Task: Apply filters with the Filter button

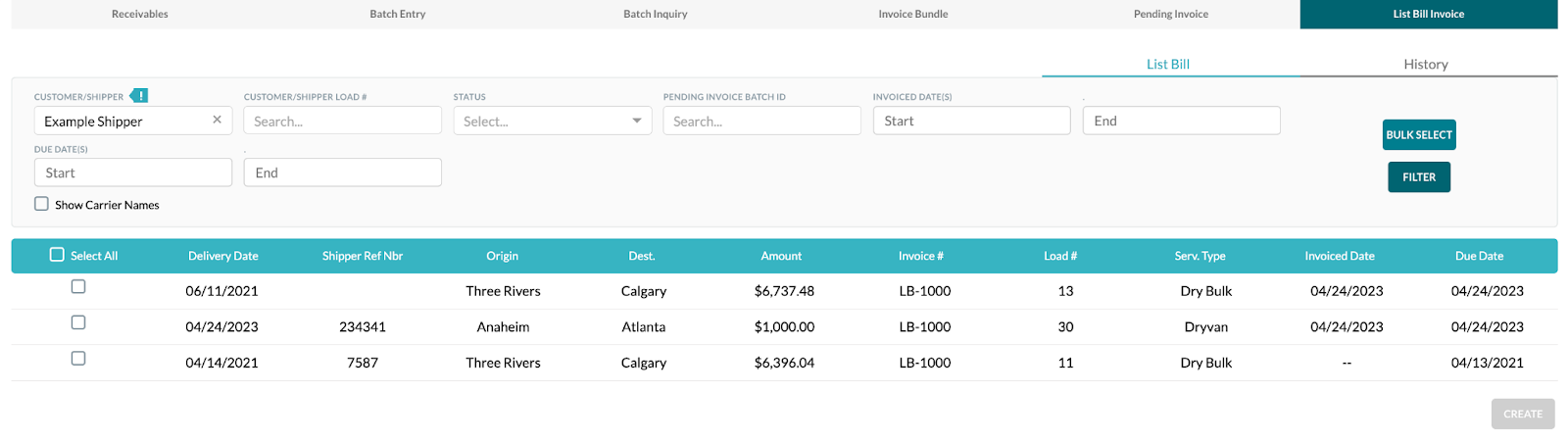Action: pos(1419,177)
